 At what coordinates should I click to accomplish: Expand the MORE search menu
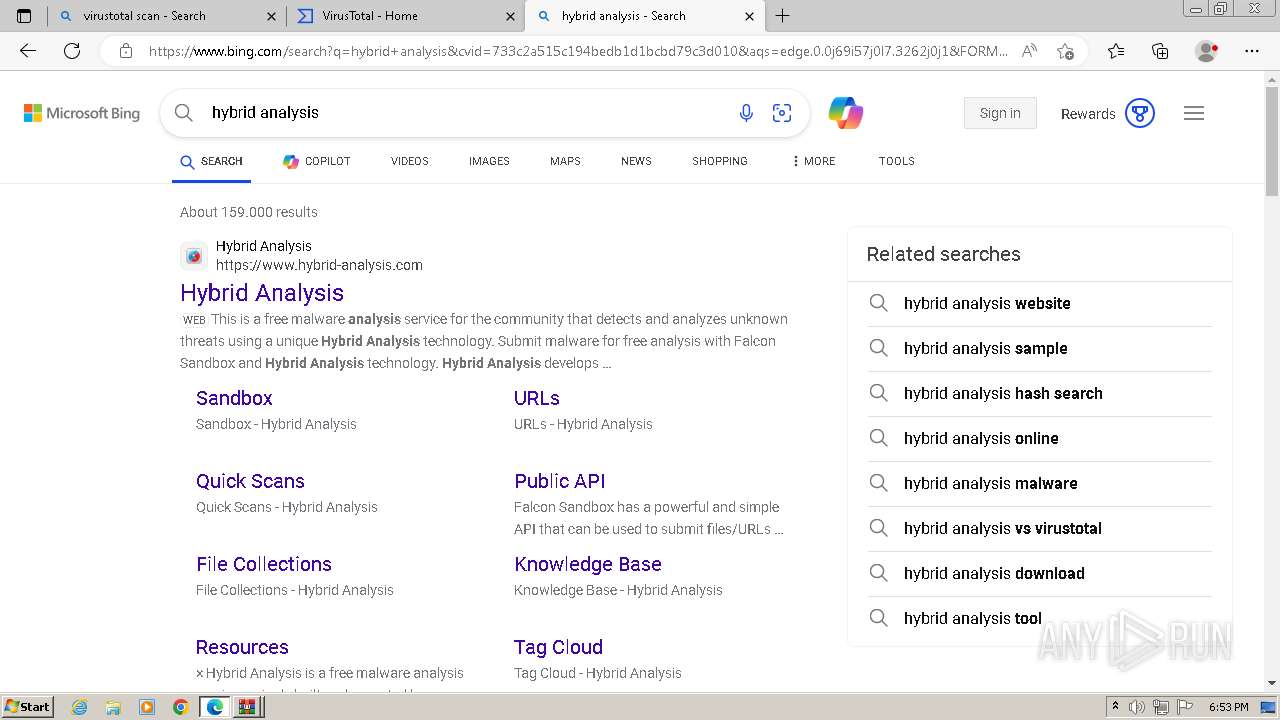tap(813, 161)
